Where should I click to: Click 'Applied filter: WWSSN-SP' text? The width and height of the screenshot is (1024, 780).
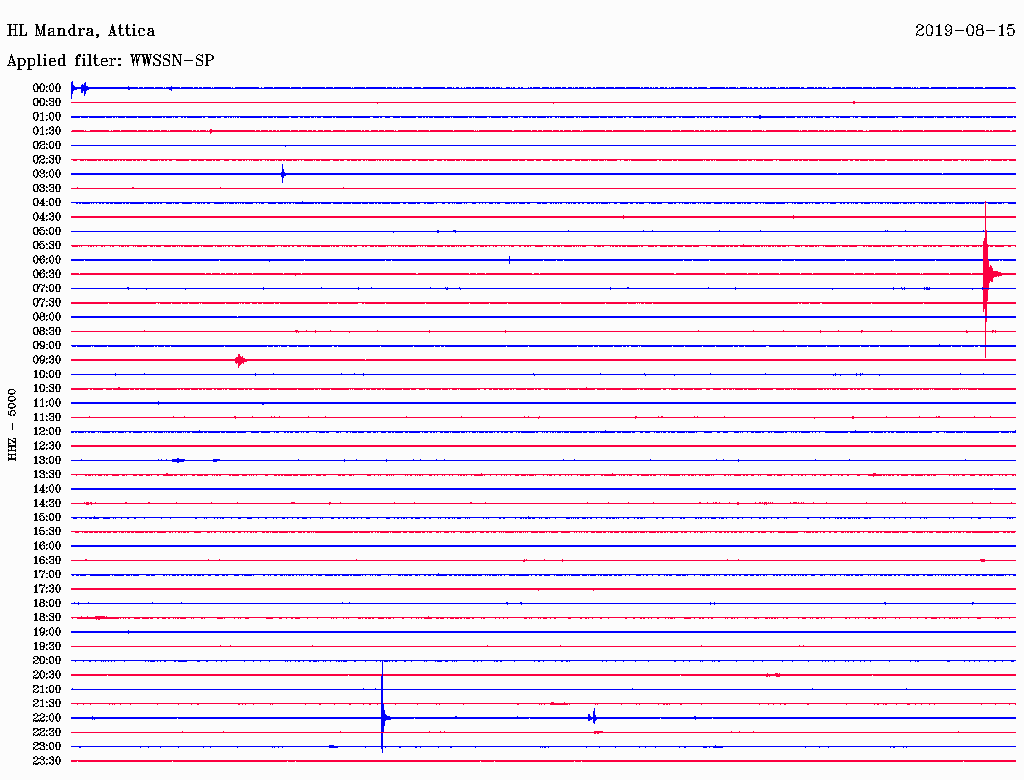click(x=110, y=61)
